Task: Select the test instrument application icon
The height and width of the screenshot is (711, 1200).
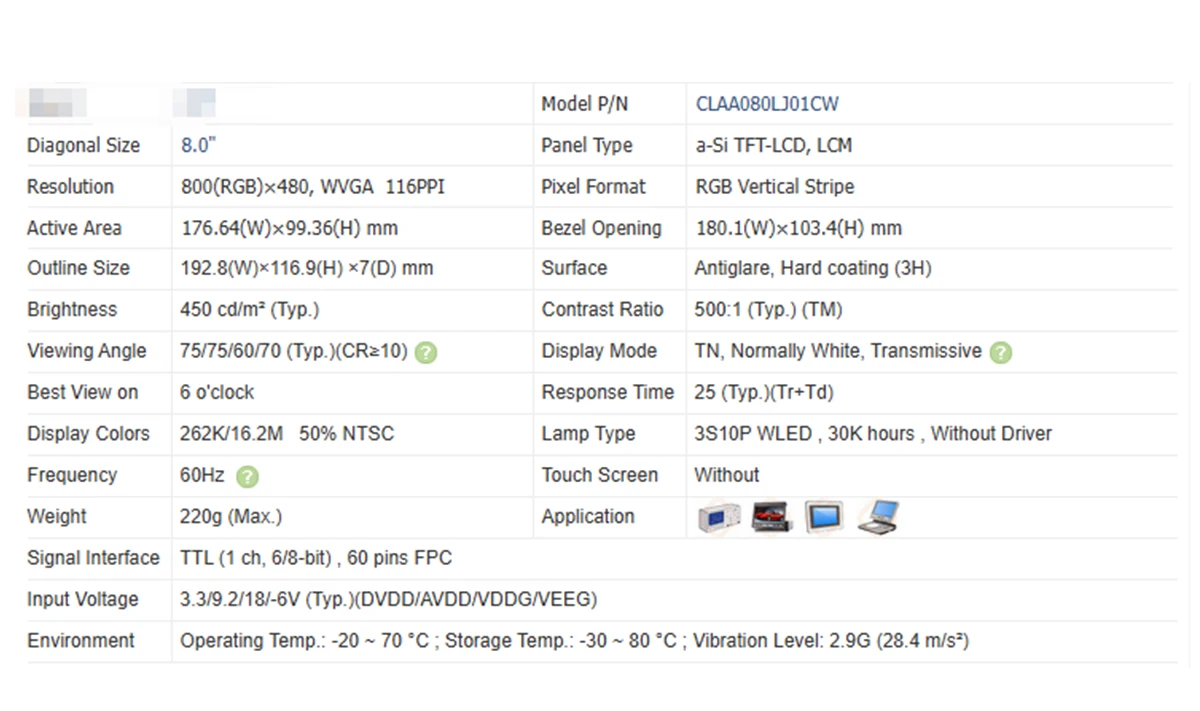Action: coord(718,517)
